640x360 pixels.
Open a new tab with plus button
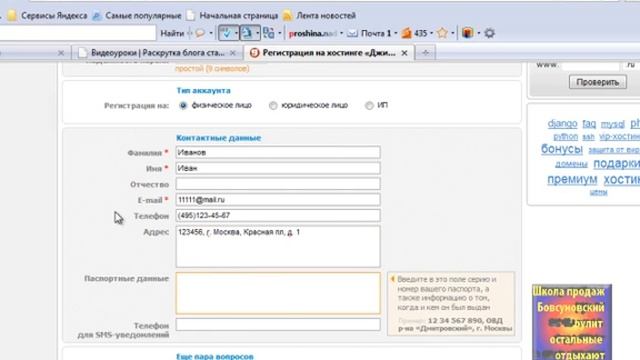(x=425, y=53)
